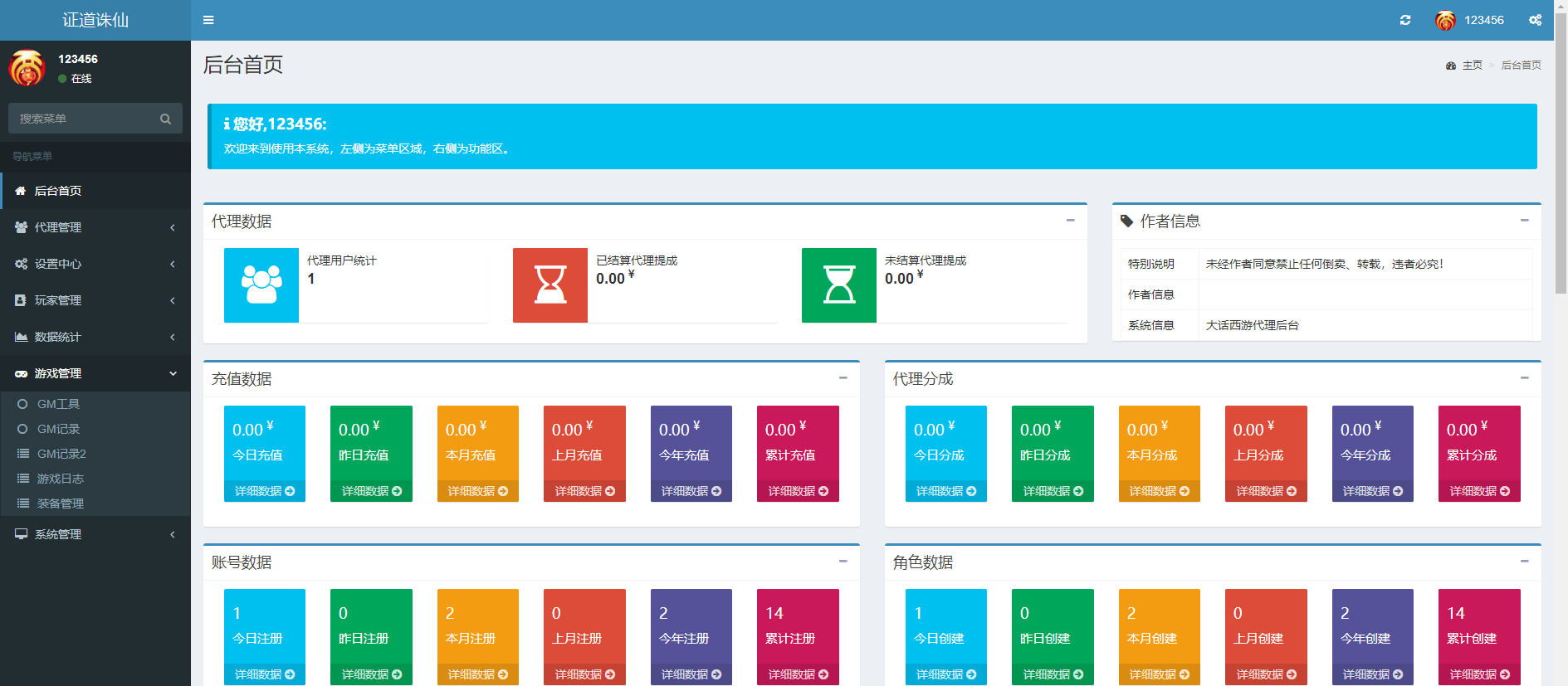
Task: Open the GM工具 submenu item
Action: [59, 404]
